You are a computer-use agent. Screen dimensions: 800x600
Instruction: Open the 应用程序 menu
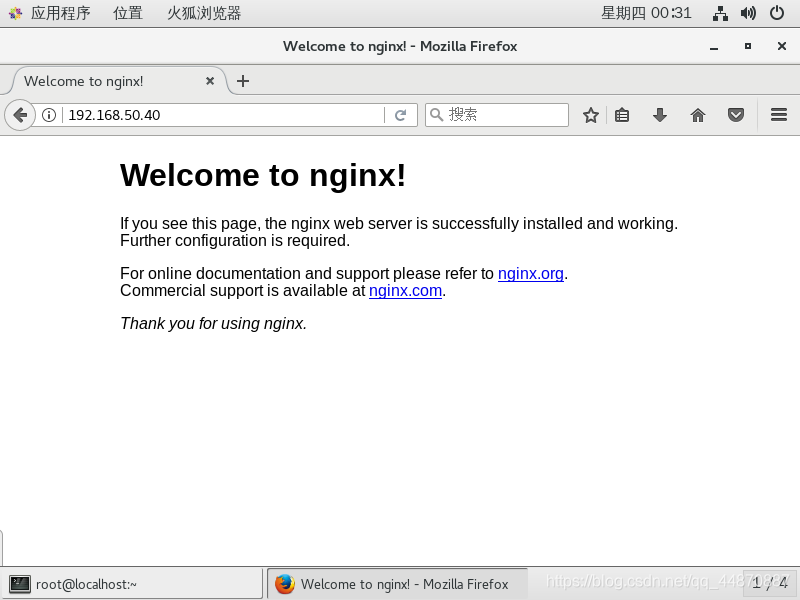click(x=60, y=13)
